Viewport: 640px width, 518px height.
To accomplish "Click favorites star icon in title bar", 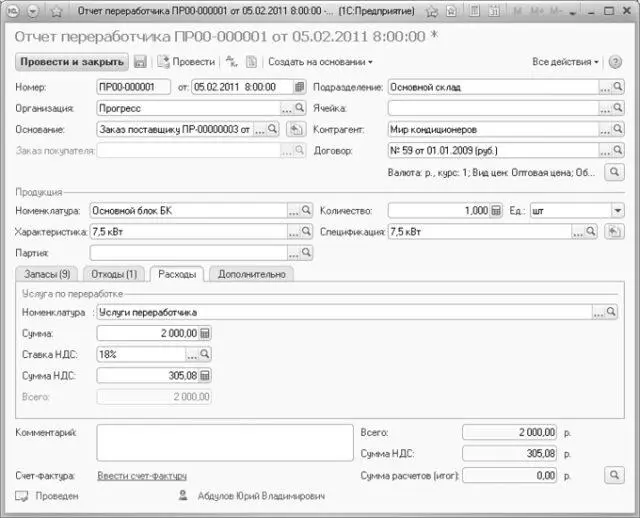I will [56, 11].
